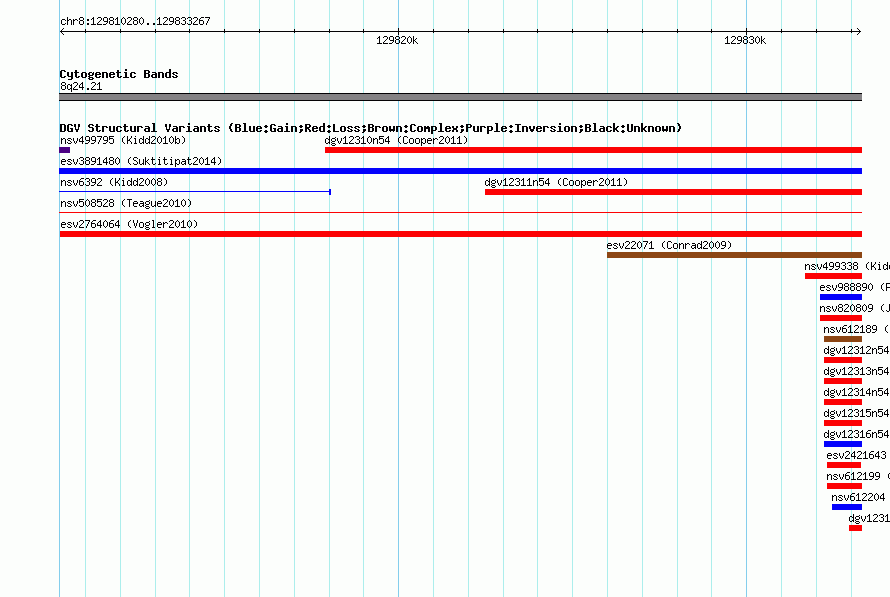890x597 pixels.
Task: Open the esv2764064 (Vogler2010) label
Action: 129,224
